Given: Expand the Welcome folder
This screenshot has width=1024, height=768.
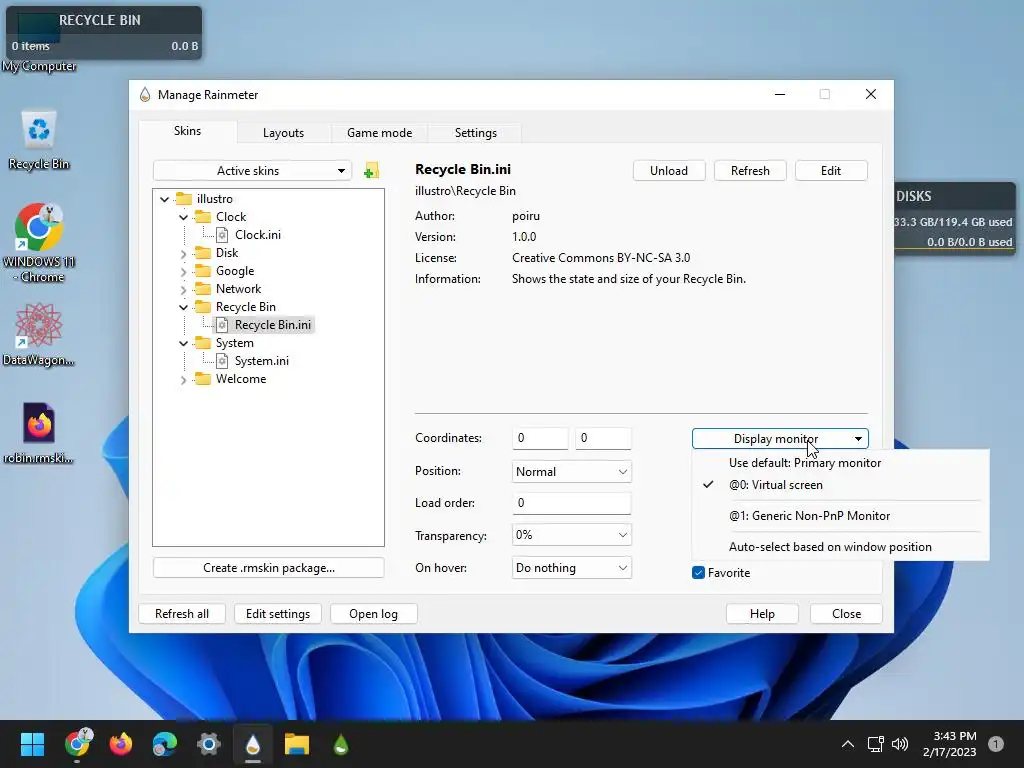Looking at the screenshot, I should [x=184, y=379].
